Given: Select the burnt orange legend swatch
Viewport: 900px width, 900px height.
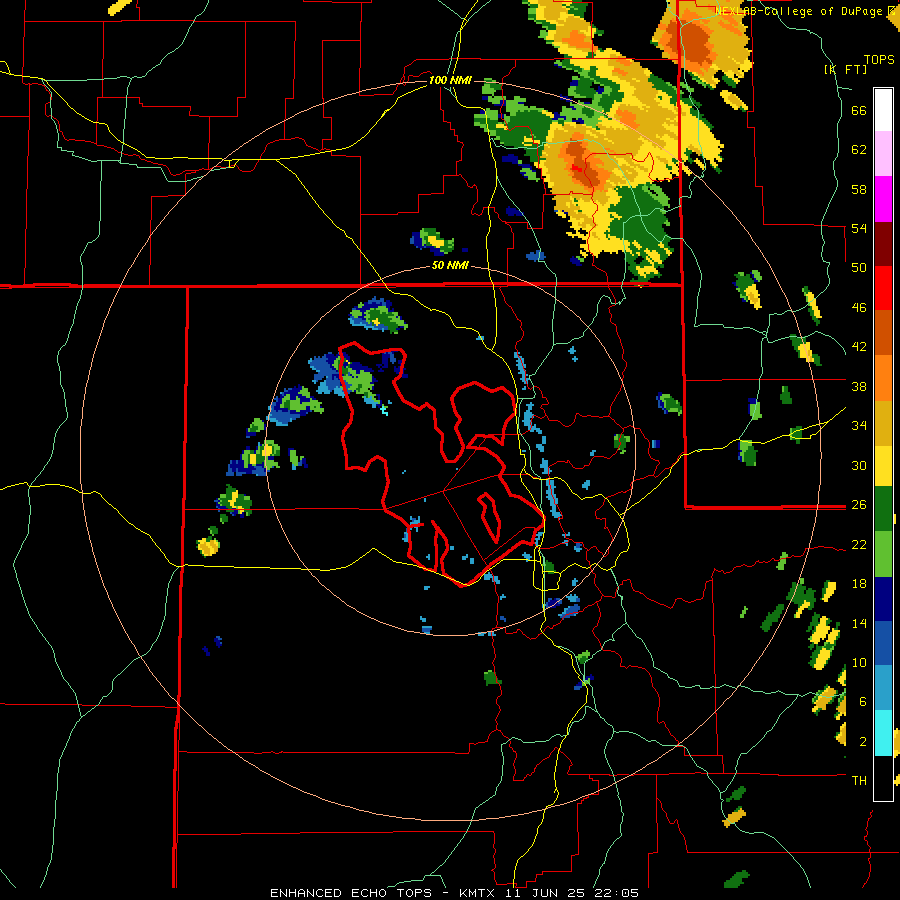Looking at the screenshot, I should 883,332.
